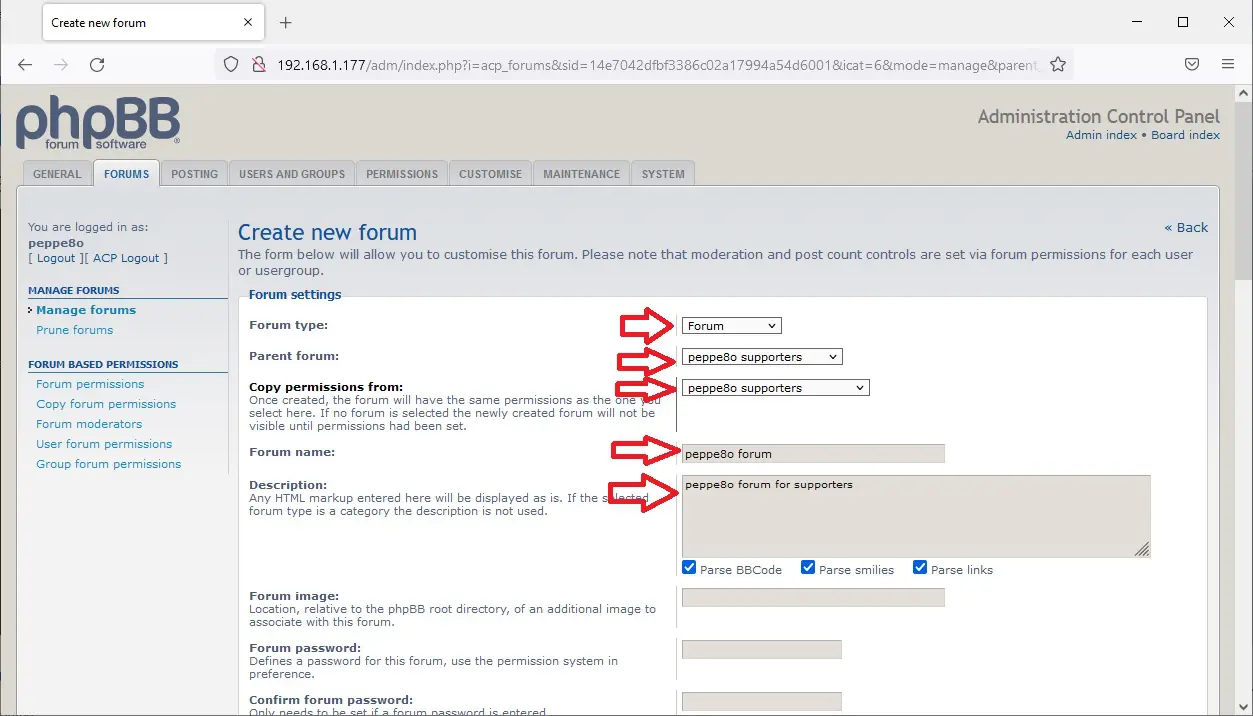The height and width of the screenshot is (716, 1253).
Task: Click the Admin index link
Action: [1101, 135]
